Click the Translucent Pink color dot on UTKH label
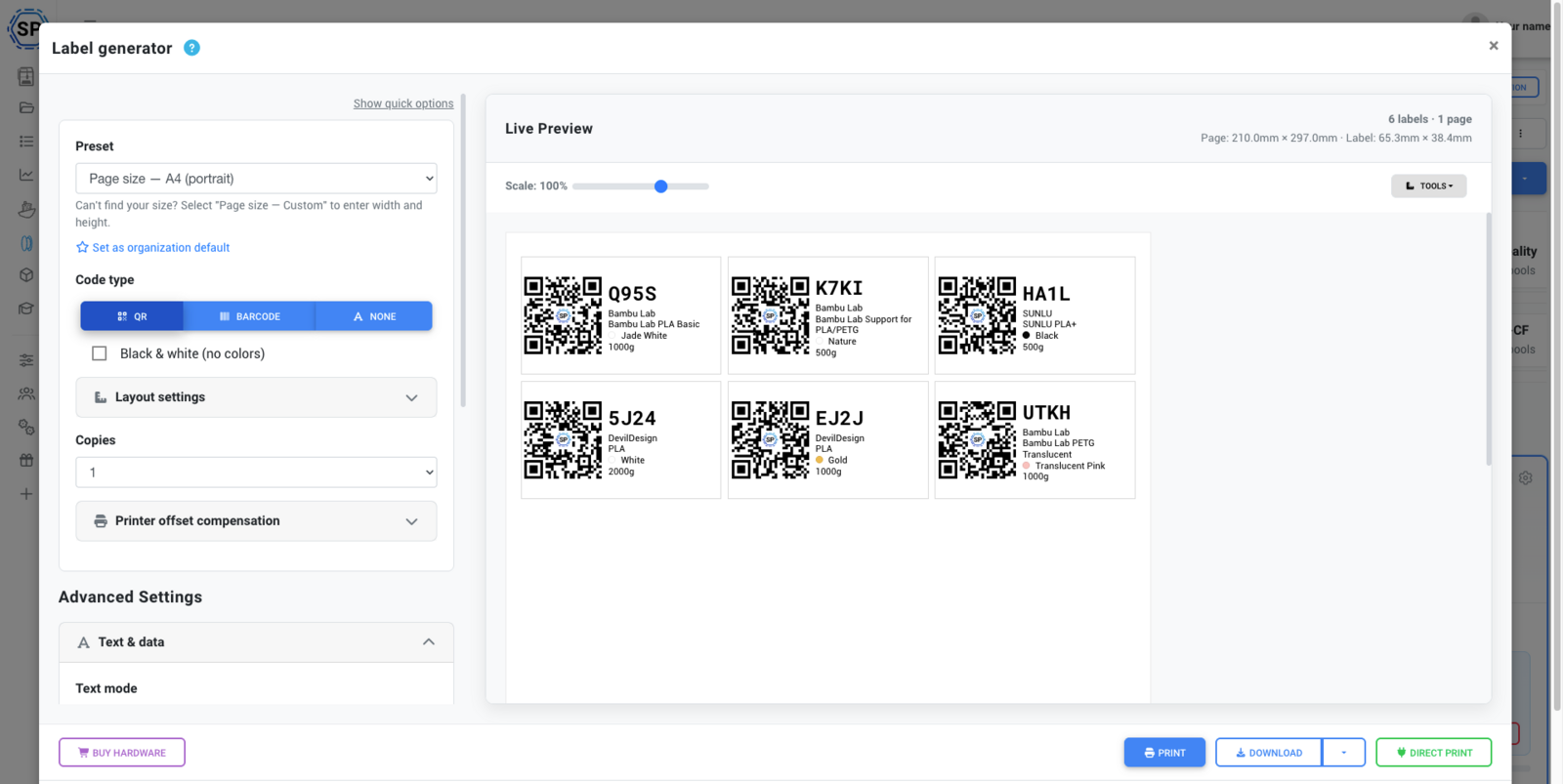Screen dimensions: 1563x784 pos(1027,466)
